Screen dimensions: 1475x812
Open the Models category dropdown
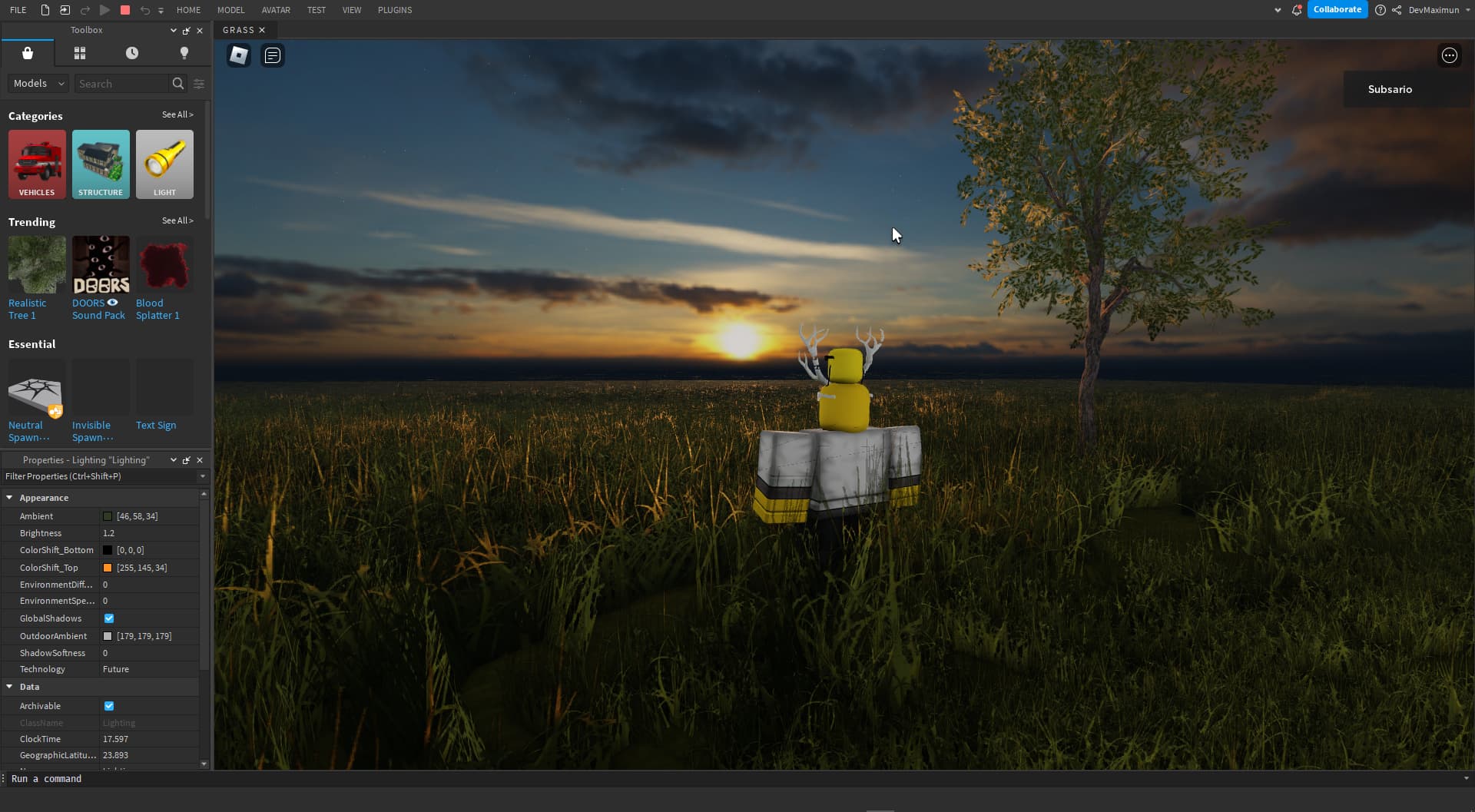pyautogui.click(x=37, y=83)
